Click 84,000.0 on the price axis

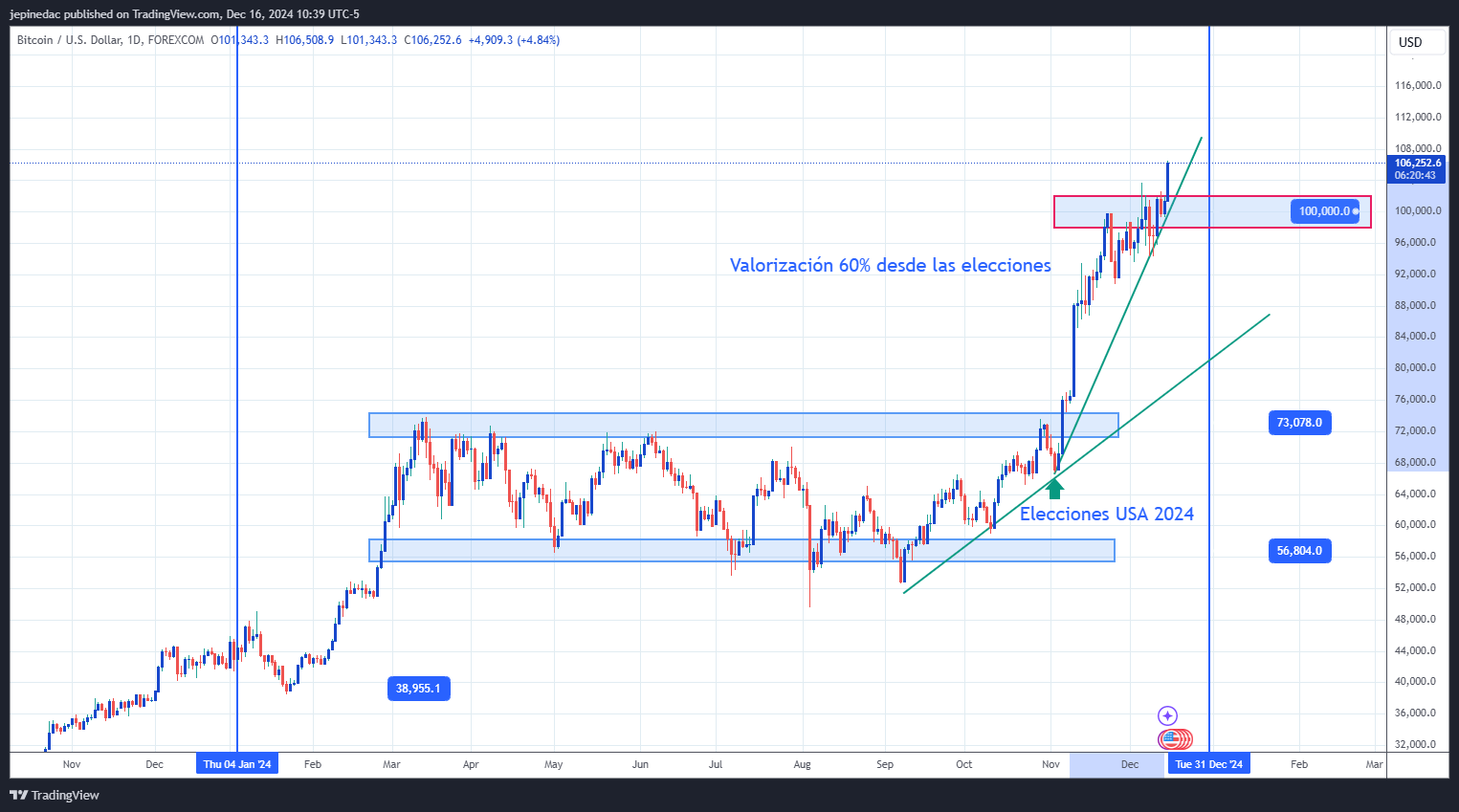[1415, 336]
